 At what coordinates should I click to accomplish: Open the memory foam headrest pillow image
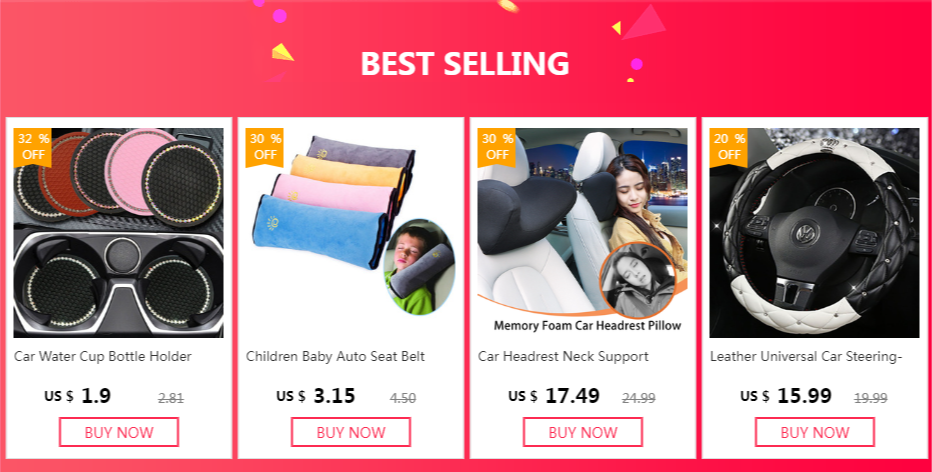click(x=582, y=233)
